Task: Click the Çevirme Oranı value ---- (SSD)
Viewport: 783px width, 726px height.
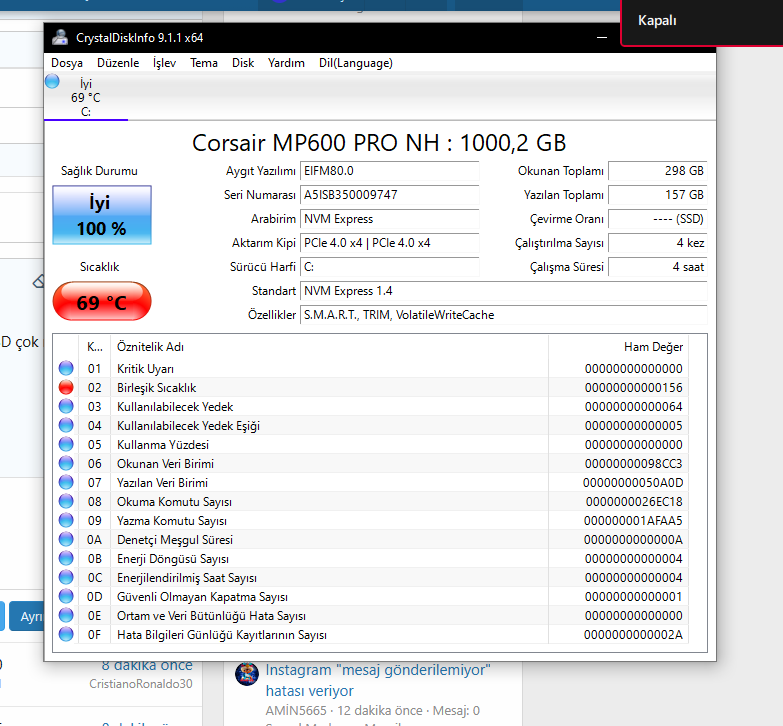Action: (658, 219)
